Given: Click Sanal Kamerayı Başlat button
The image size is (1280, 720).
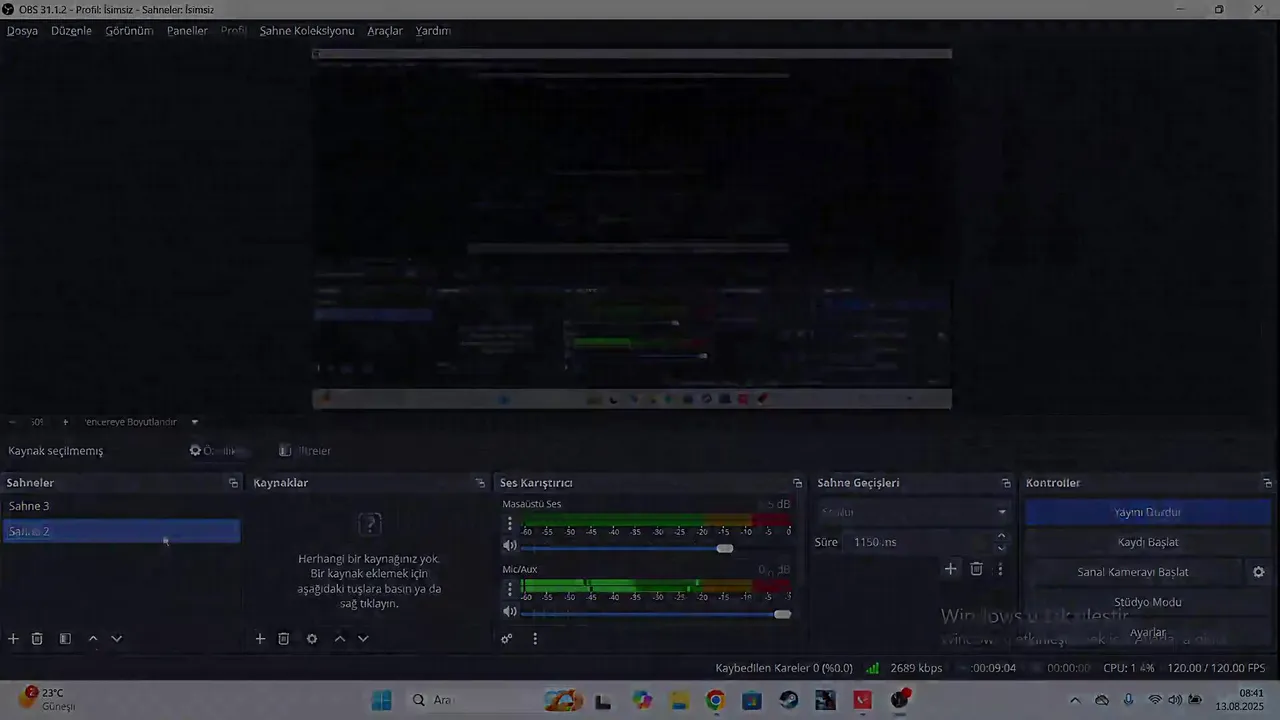Looking at the screenshot, I should click(1133, 572).
